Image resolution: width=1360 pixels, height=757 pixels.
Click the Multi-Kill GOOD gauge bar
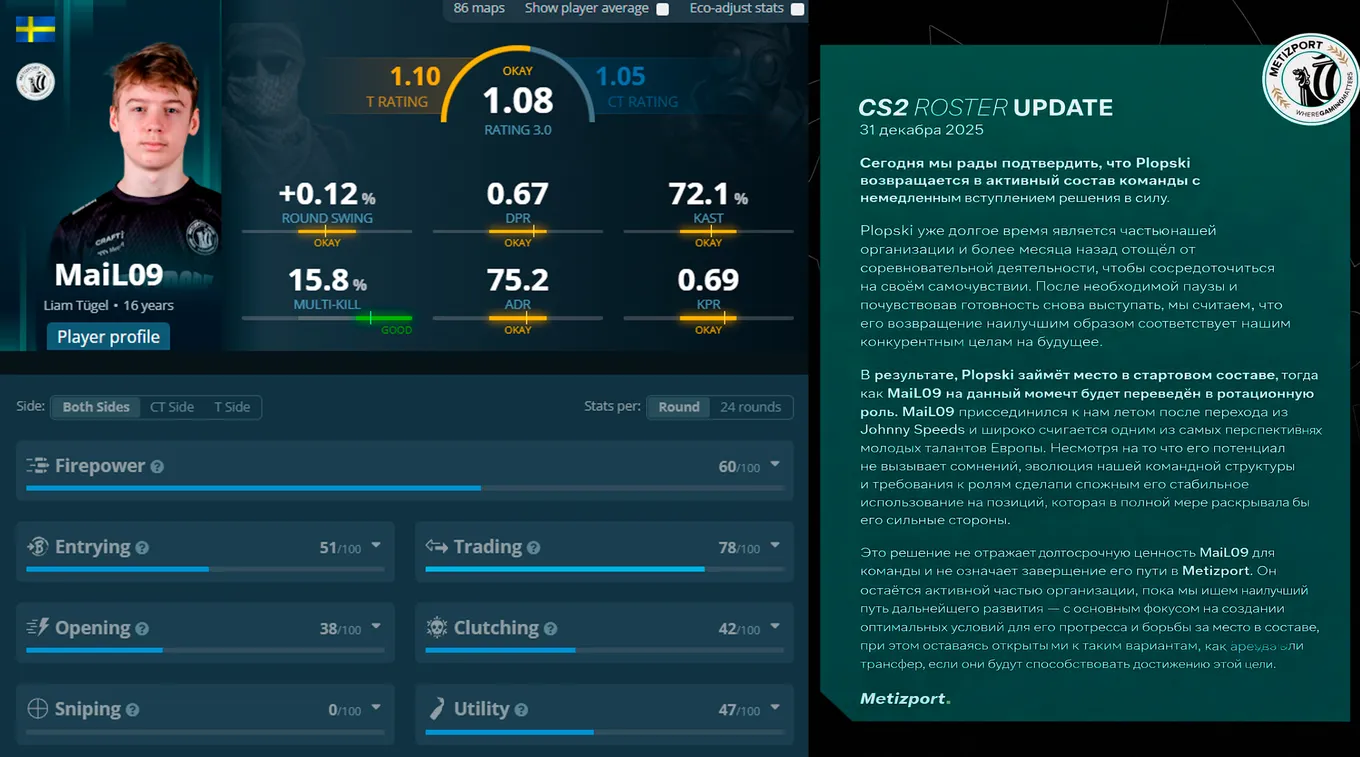point(327,318)
